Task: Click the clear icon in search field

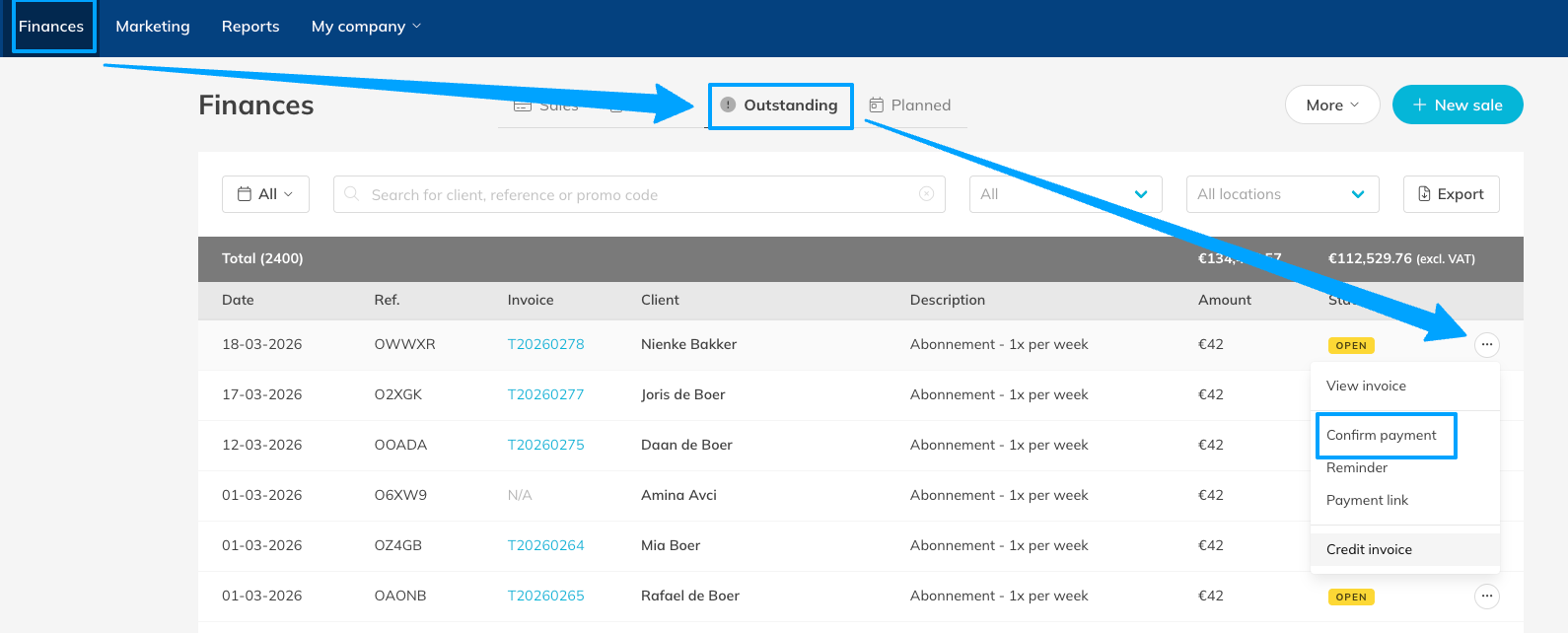Action: pyautogui.click(x=926, y=194)
